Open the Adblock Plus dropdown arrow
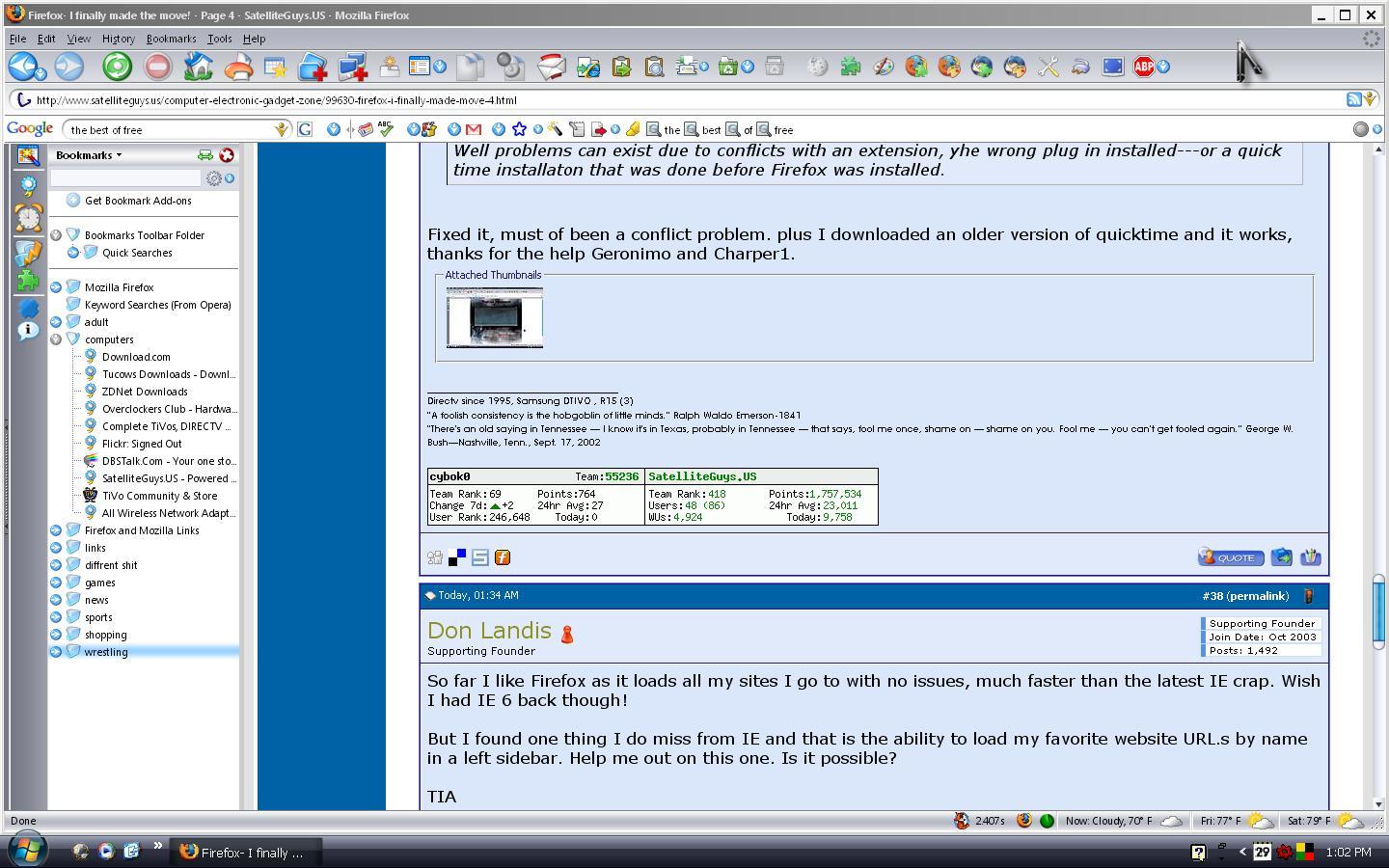This screenshot has width=1389, height=868. click(x=1163, y=67)
